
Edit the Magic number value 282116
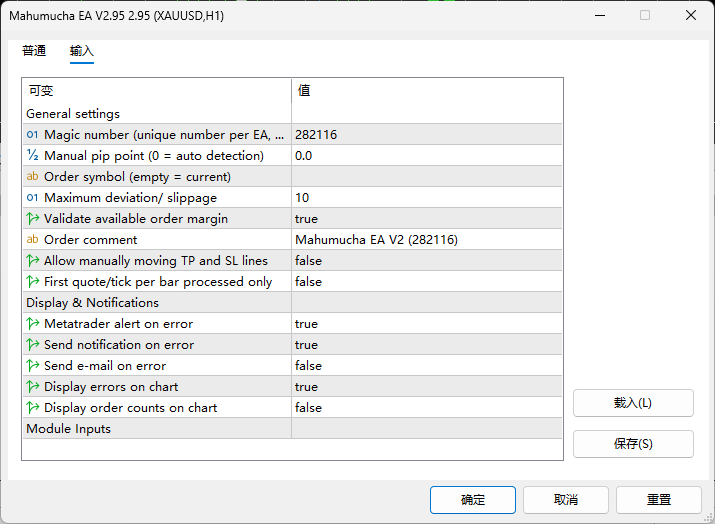coord(426,135)
